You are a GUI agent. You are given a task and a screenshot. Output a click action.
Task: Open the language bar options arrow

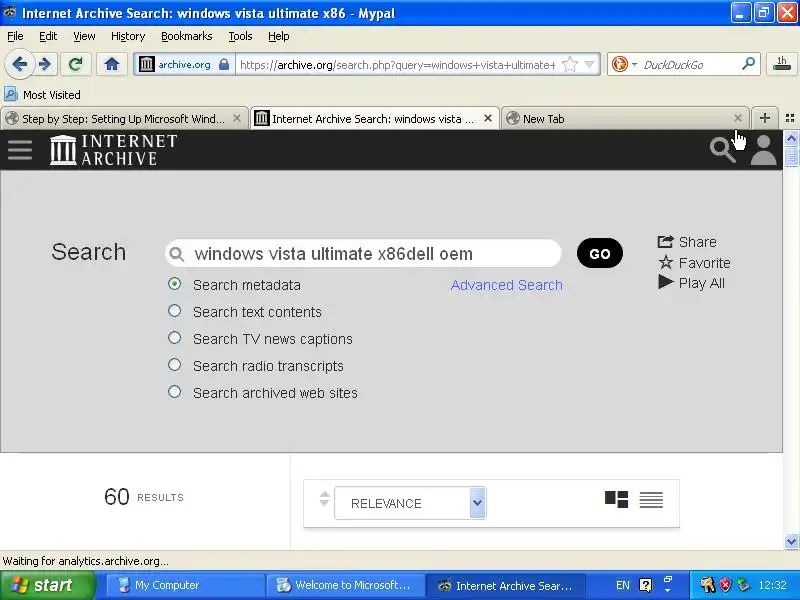pyautogui.click(x=668, y=591)
